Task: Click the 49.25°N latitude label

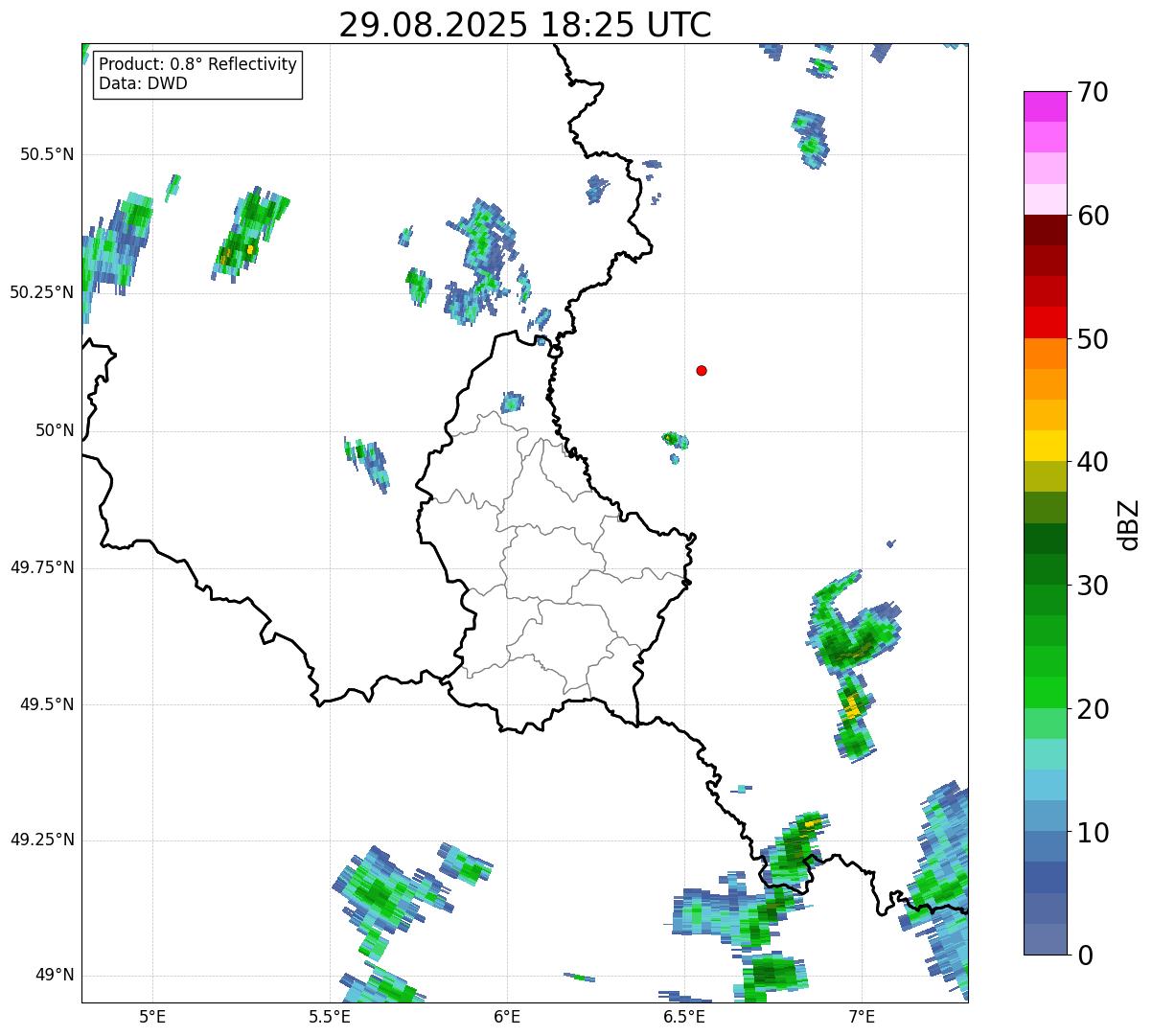Action: [x=42, y=840]
